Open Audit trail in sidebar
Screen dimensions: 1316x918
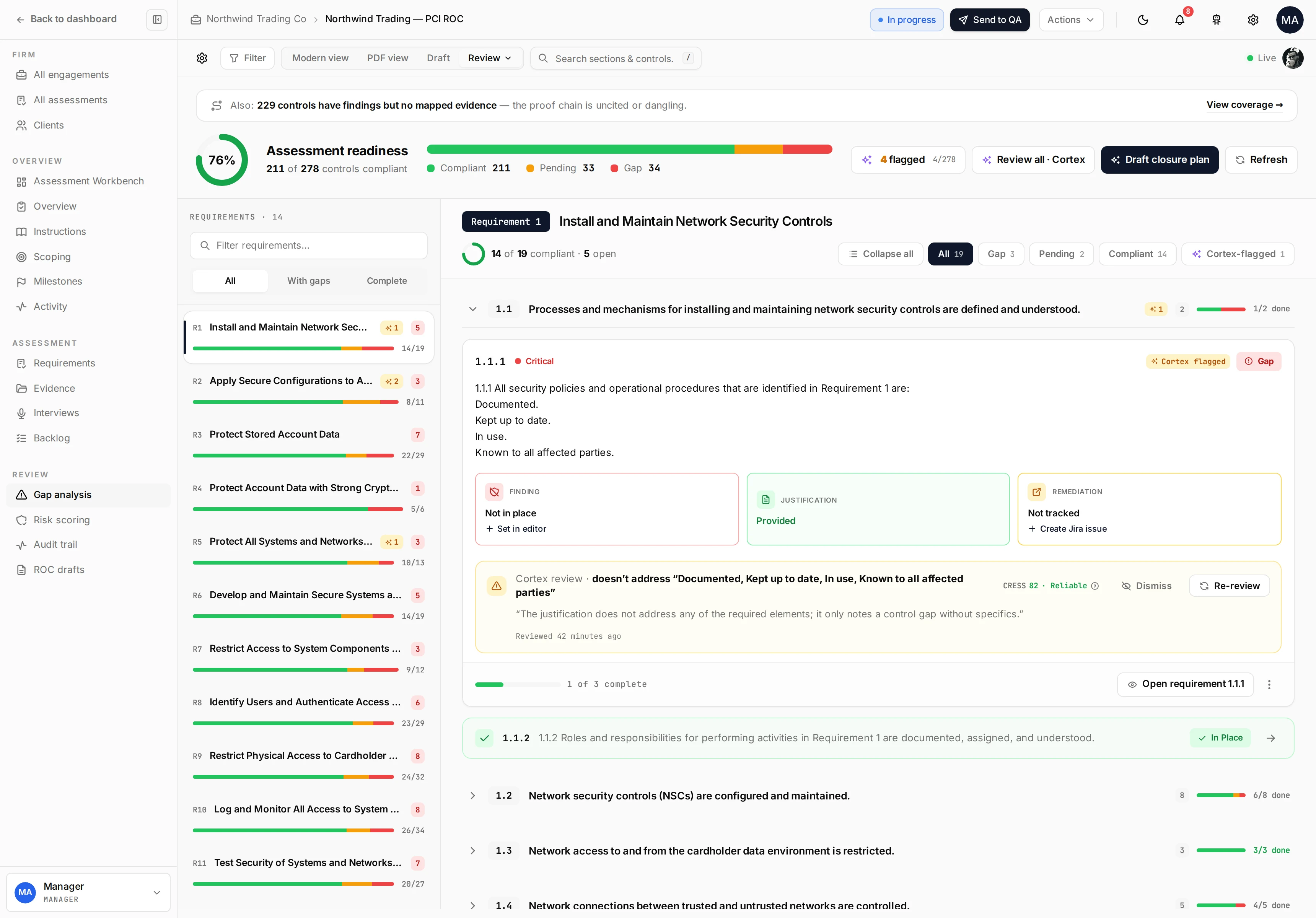[88, 544]
